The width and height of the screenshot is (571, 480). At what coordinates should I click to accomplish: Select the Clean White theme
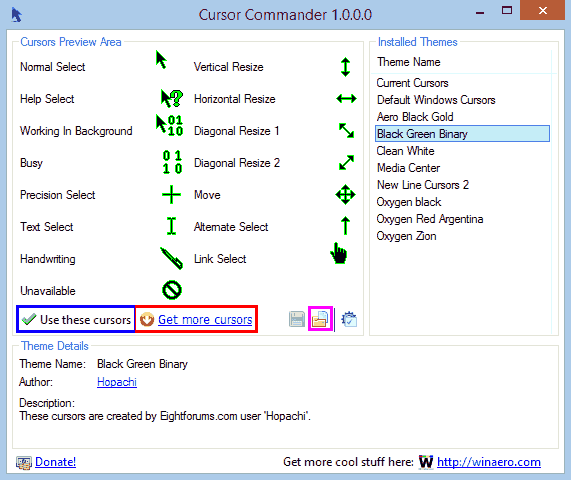click(x=462, y=151)
